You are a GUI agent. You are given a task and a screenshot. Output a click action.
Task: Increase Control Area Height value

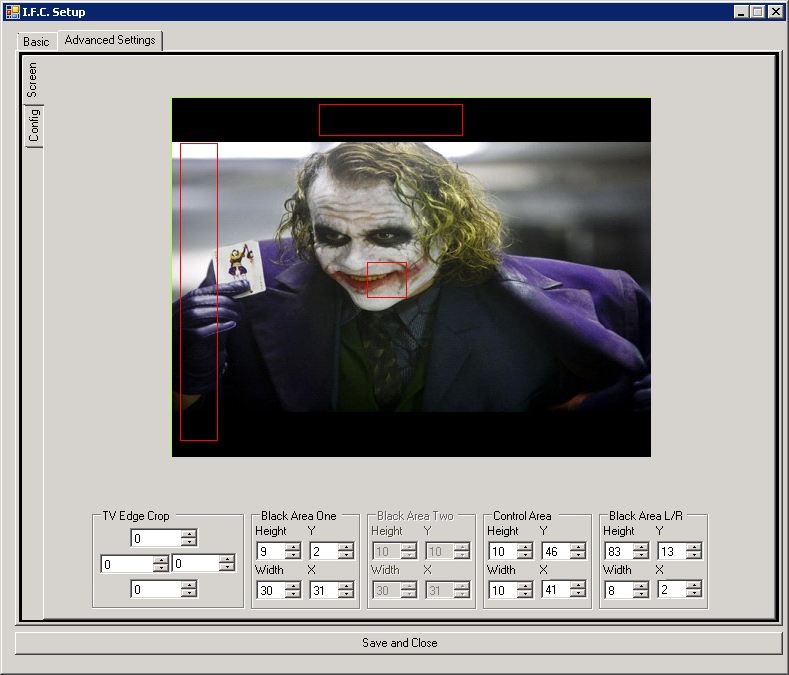point(525,547)
